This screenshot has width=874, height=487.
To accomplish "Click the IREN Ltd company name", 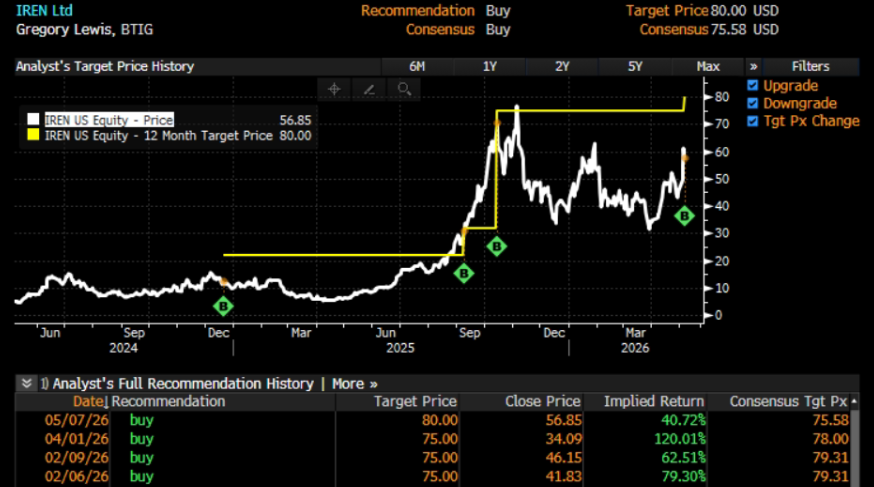I will 44,11.
